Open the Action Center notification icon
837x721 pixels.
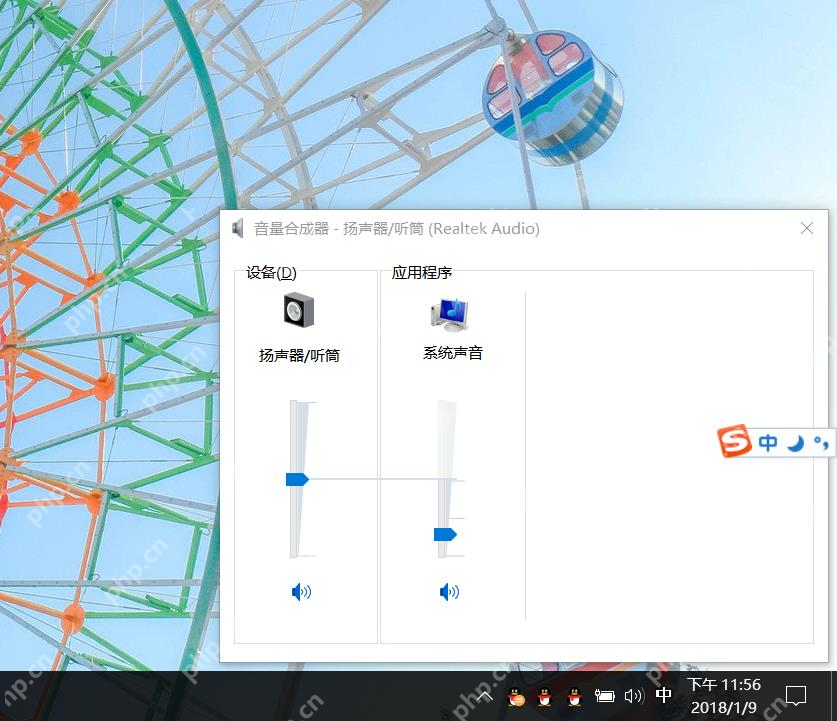(796, 696)
